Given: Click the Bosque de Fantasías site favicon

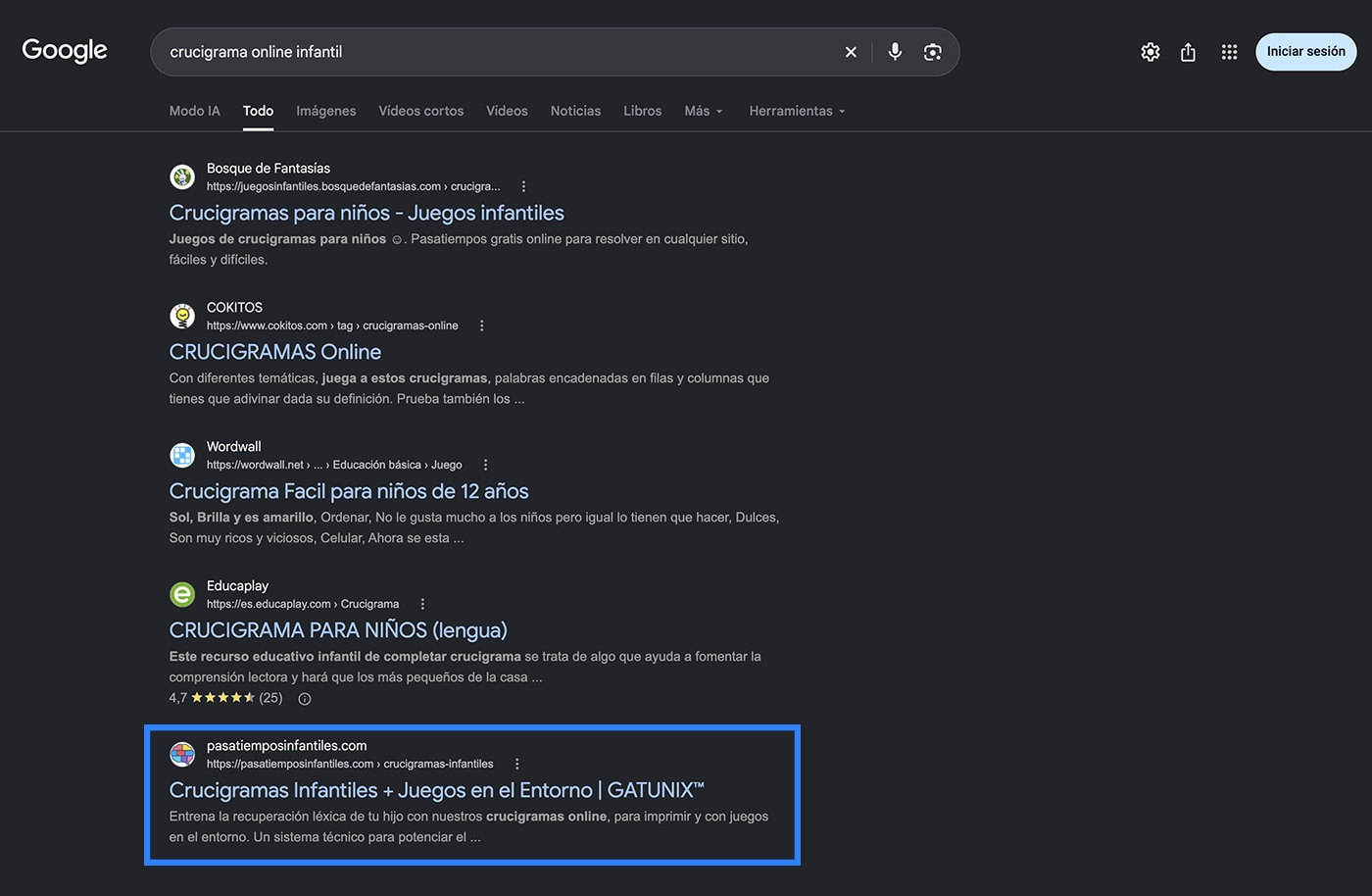Looking at the screenshot, I should click(x=182, y=176).
